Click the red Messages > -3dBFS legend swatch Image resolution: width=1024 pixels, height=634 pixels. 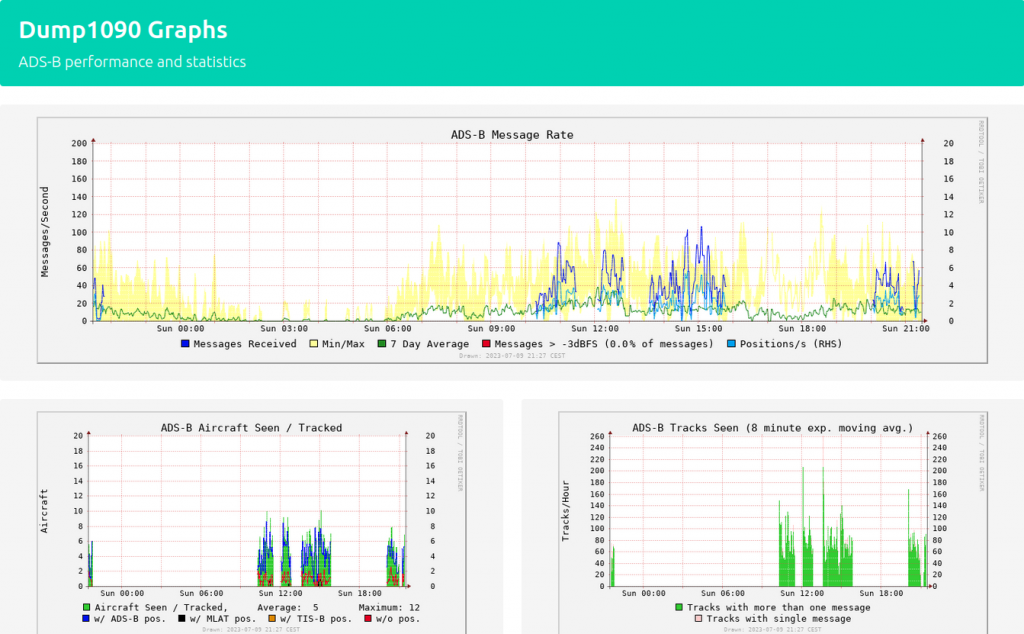(486, 343)
